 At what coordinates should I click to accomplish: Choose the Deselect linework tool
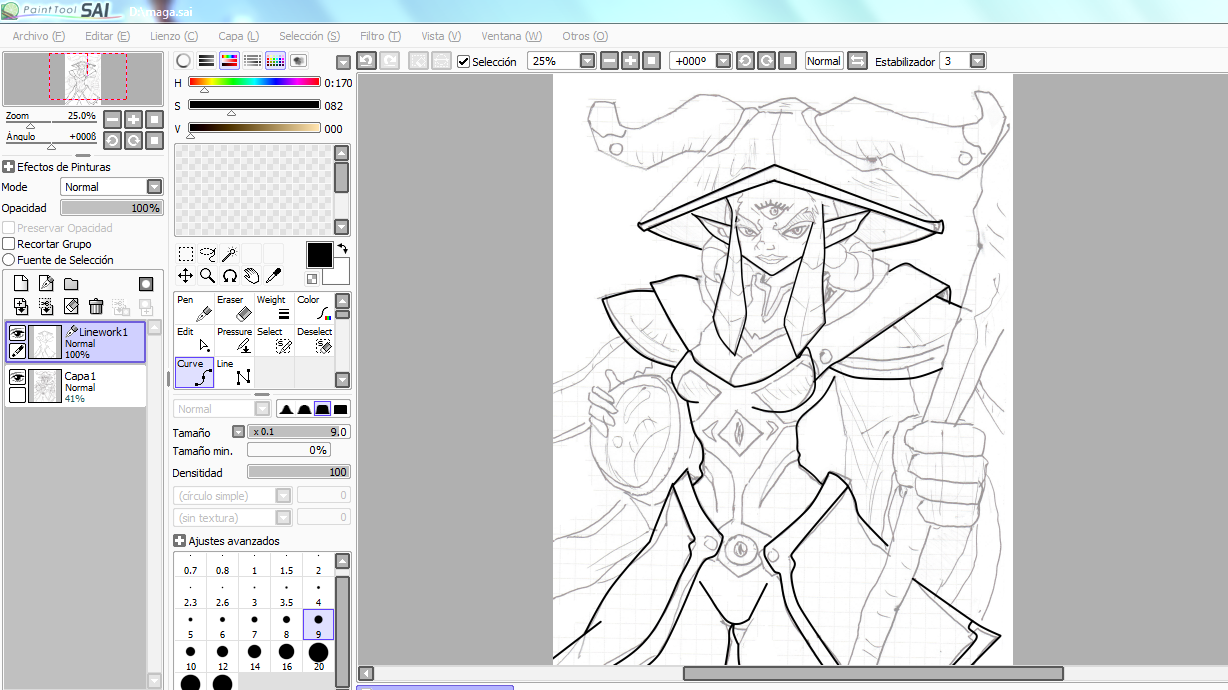[x=314, y=340]
